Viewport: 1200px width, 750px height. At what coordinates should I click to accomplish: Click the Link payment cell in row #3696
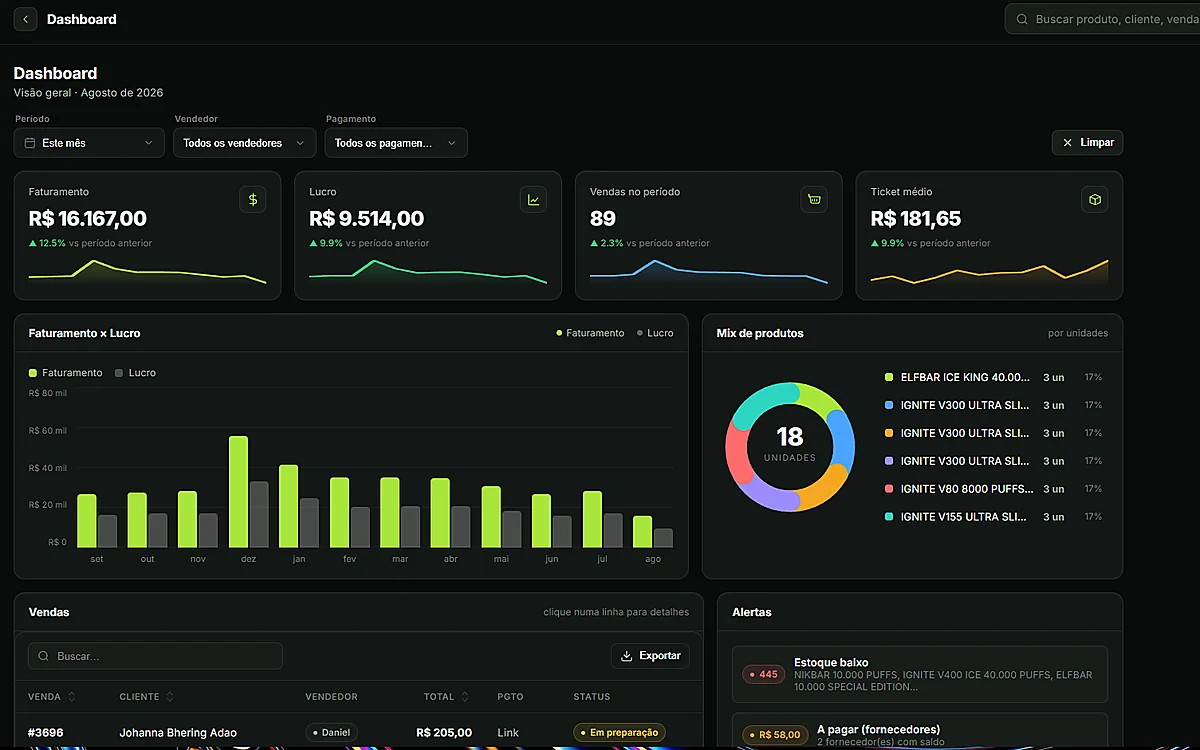click(x=508, y=733)
